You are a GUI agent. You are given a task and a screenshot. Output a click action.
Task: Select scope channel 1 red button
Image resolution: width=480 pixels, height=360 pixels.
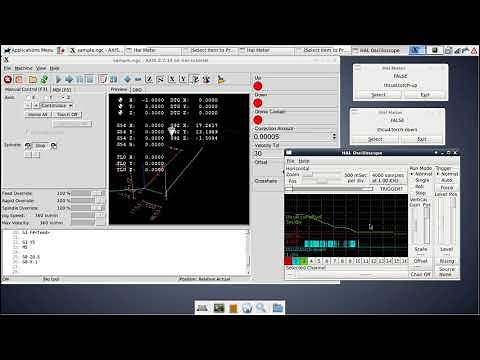point(288,261)
